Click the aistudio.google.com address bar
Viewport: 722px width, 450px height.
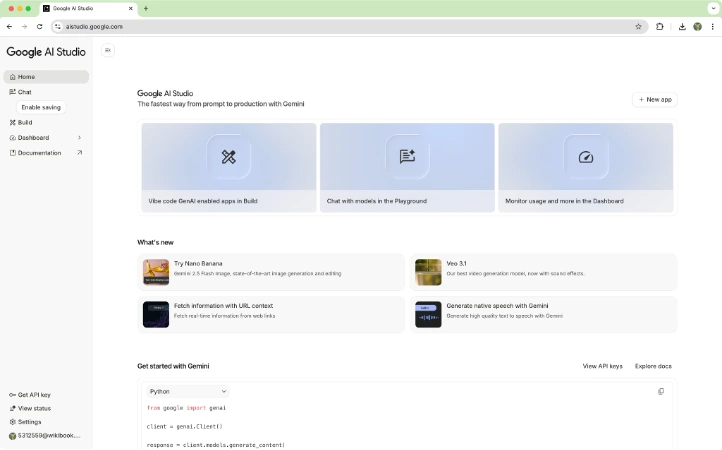[x=348, y=27]
